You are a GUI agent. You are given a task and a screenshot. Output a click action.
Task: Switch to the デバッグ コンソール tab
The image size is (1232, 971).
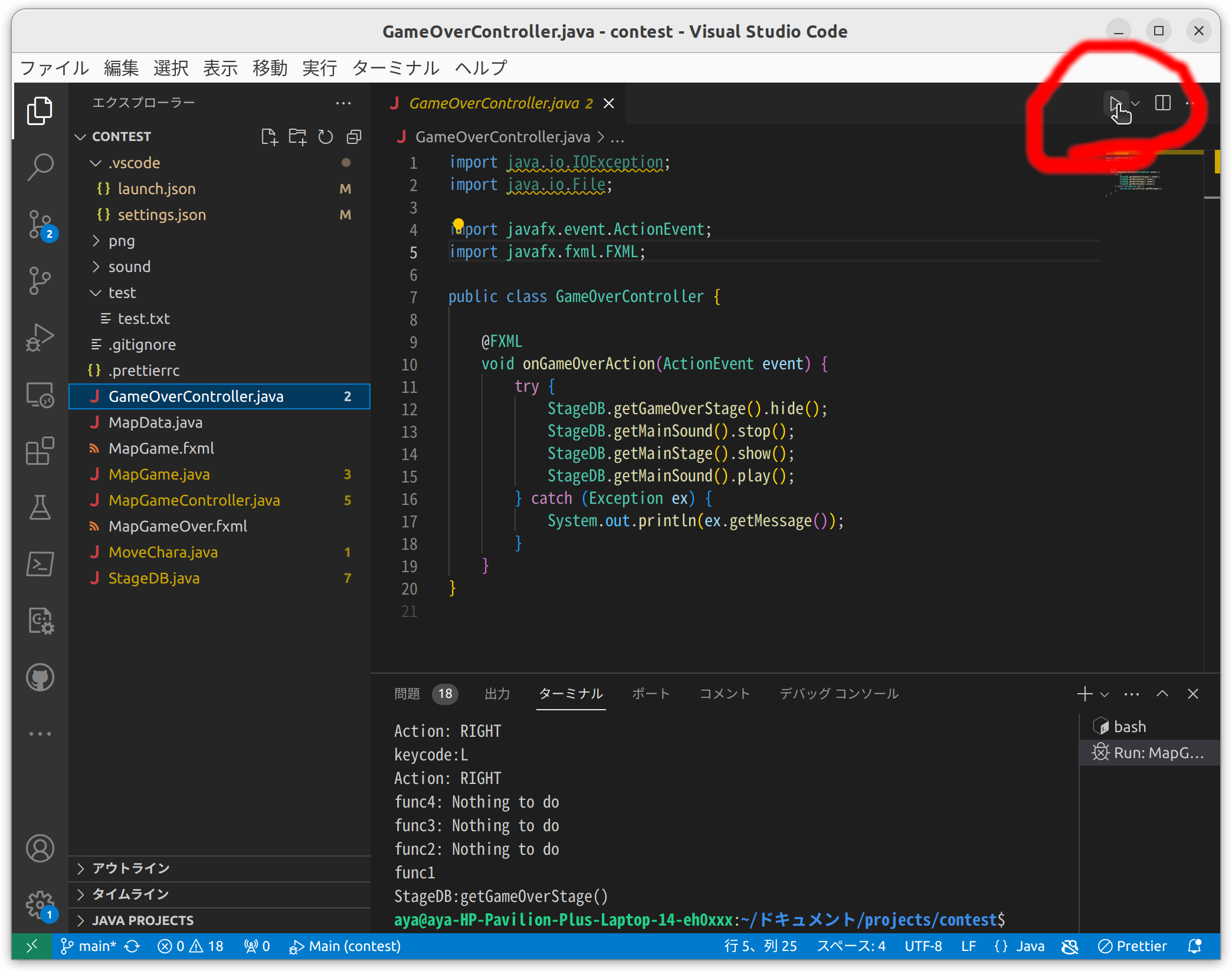pos(839,694)
